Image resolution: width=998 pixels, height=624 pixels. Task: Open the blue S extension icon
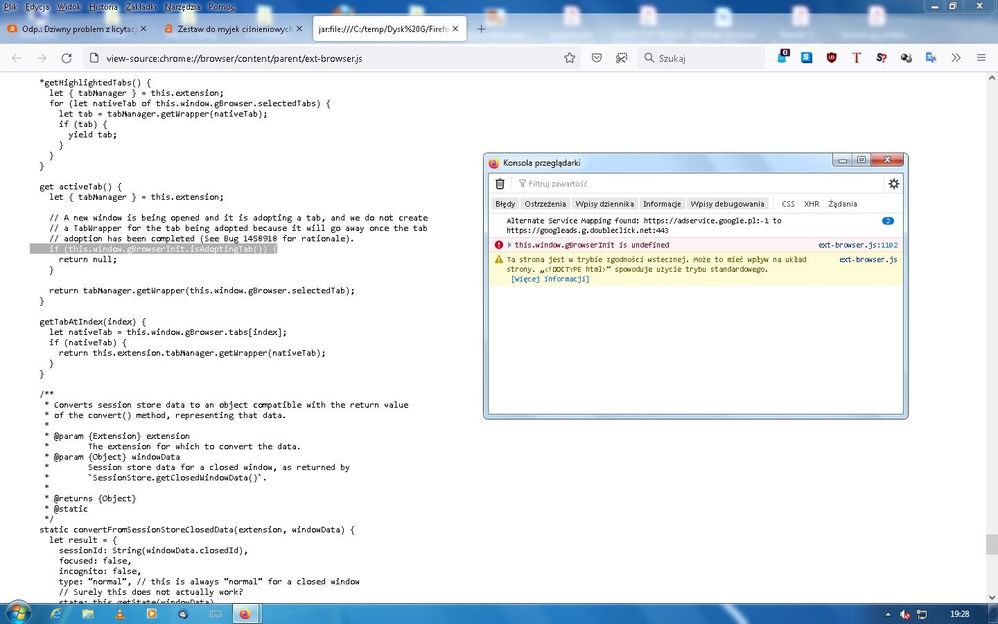806,58
